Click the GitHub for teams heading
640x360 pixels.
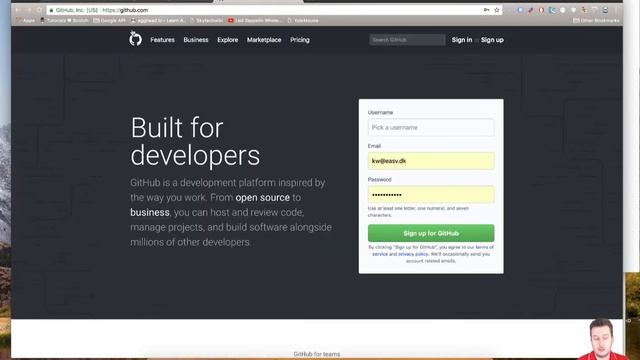317,354
